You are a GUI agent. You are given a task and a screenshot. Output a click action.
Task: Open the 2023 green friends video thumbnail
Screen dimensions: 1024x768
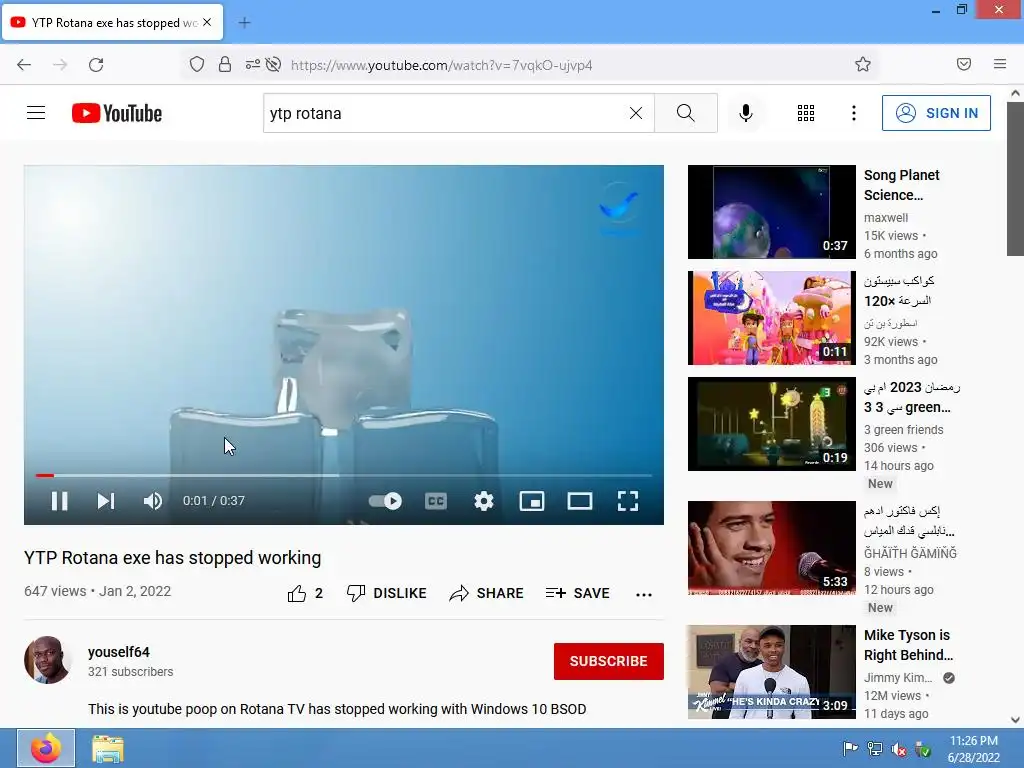tap(771, 424)
